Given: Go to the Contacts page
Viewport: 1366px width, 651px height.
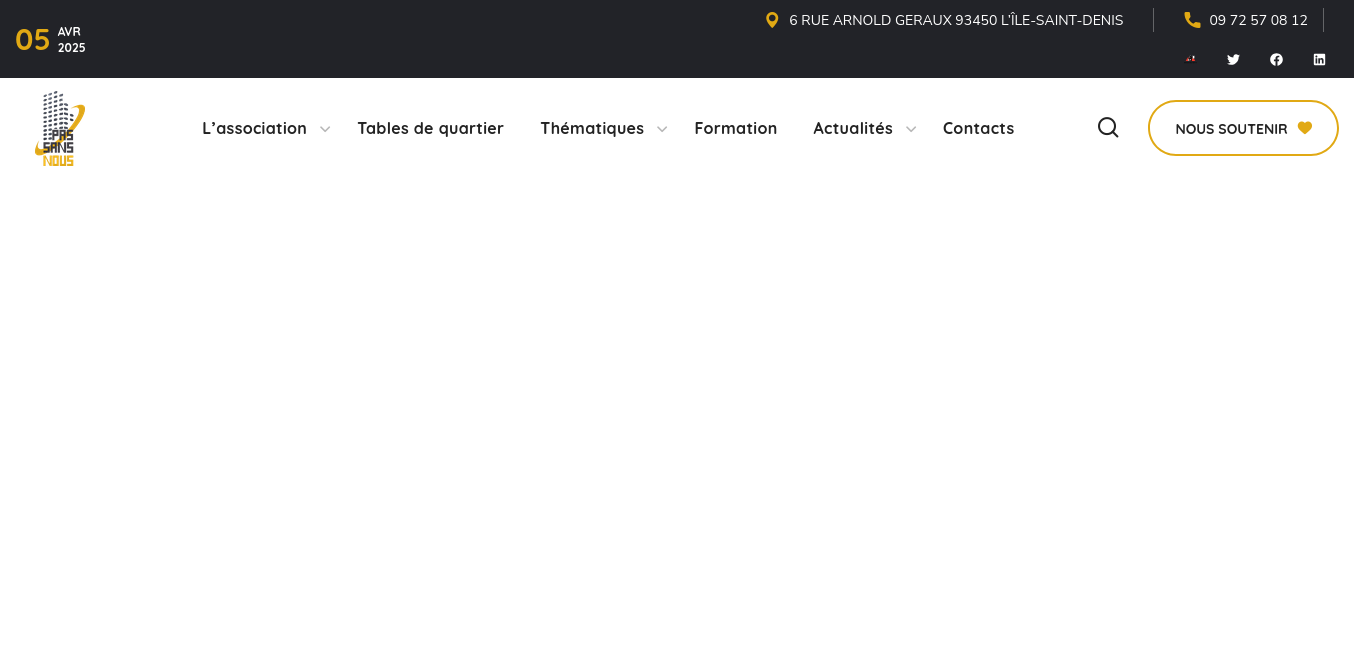Looking at the screenshot, I should click(x=978, y=128).
